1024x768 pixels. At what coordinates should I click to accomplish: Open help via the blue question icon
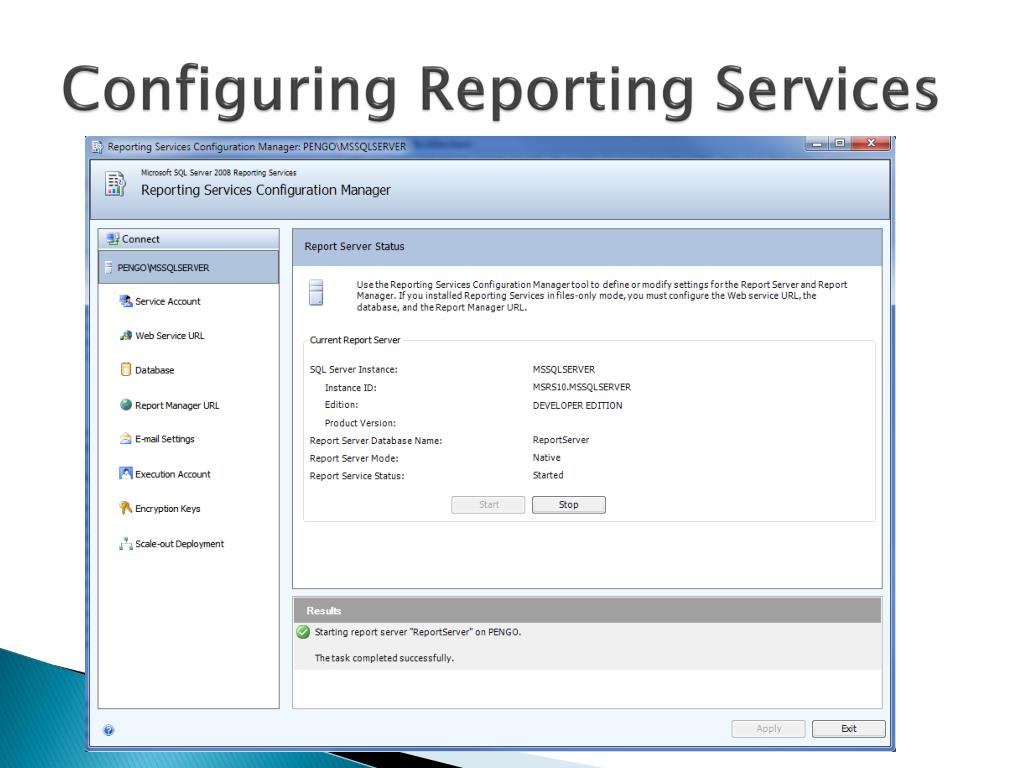(x=108, y=730)
